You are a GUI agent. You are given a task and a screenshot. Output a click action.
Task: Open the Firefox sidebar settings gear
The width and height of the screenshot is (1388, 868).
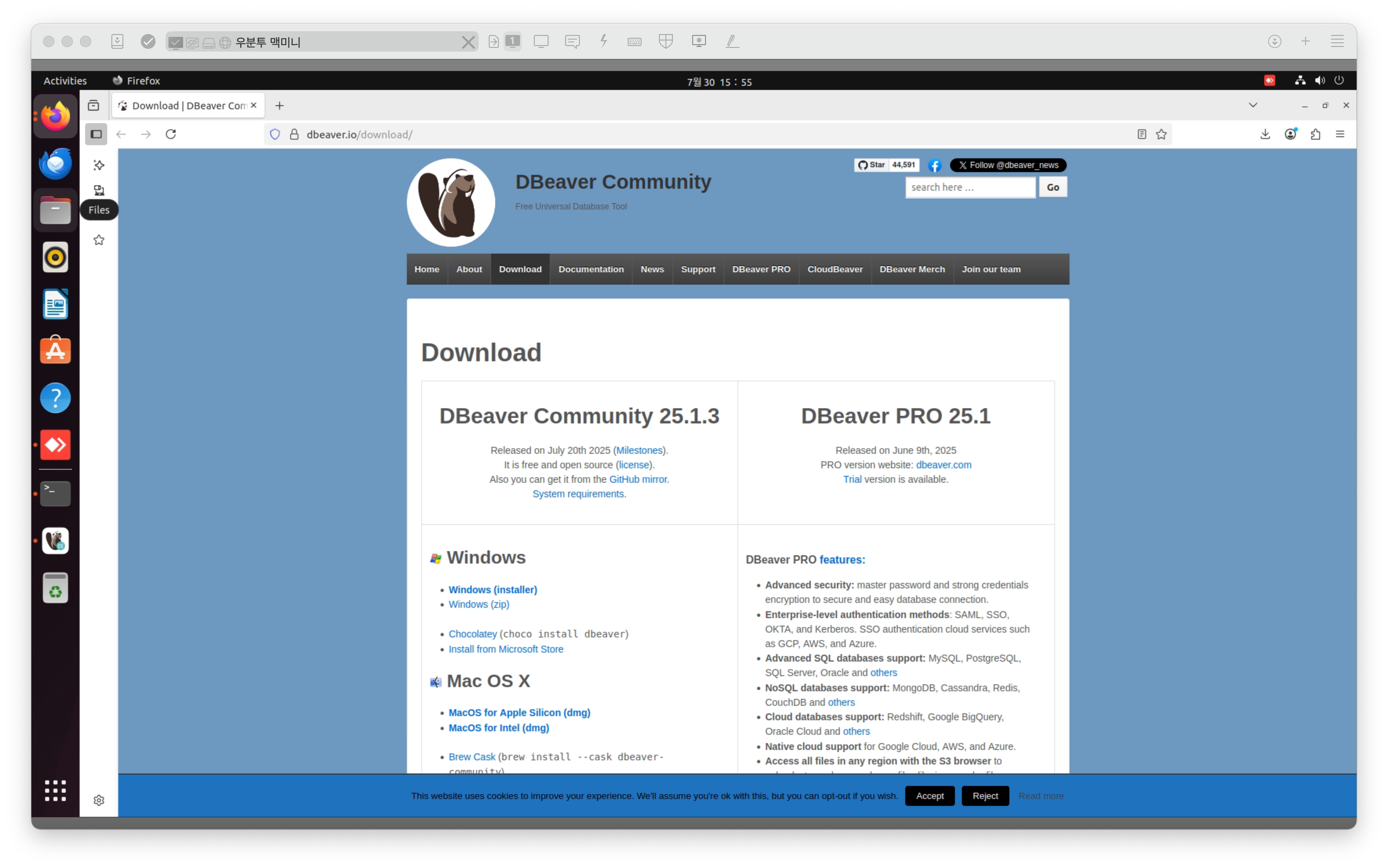coord(99,800)
